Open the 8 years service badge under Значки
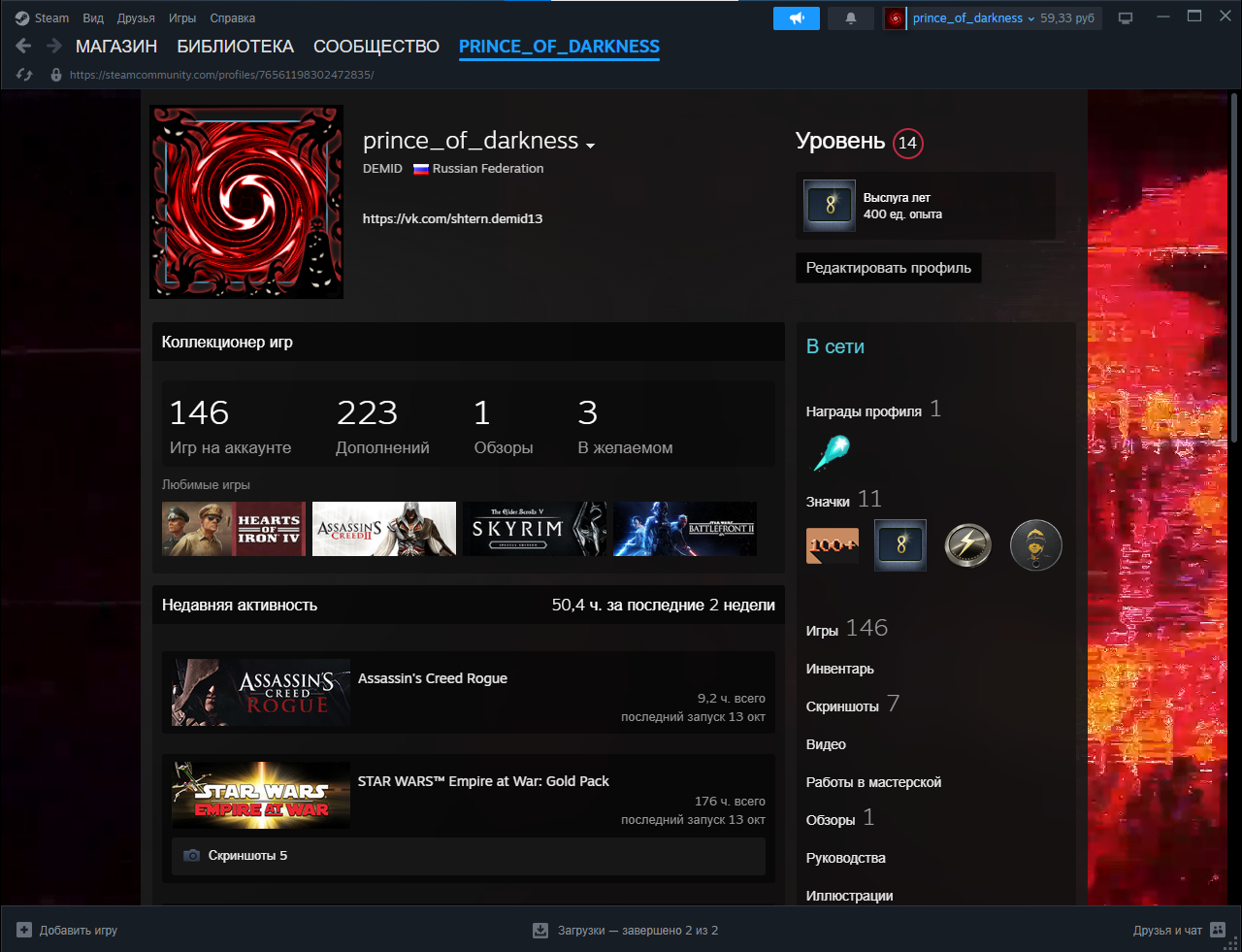This screenshot has height=952, width=1242. (x=900, y=545)
